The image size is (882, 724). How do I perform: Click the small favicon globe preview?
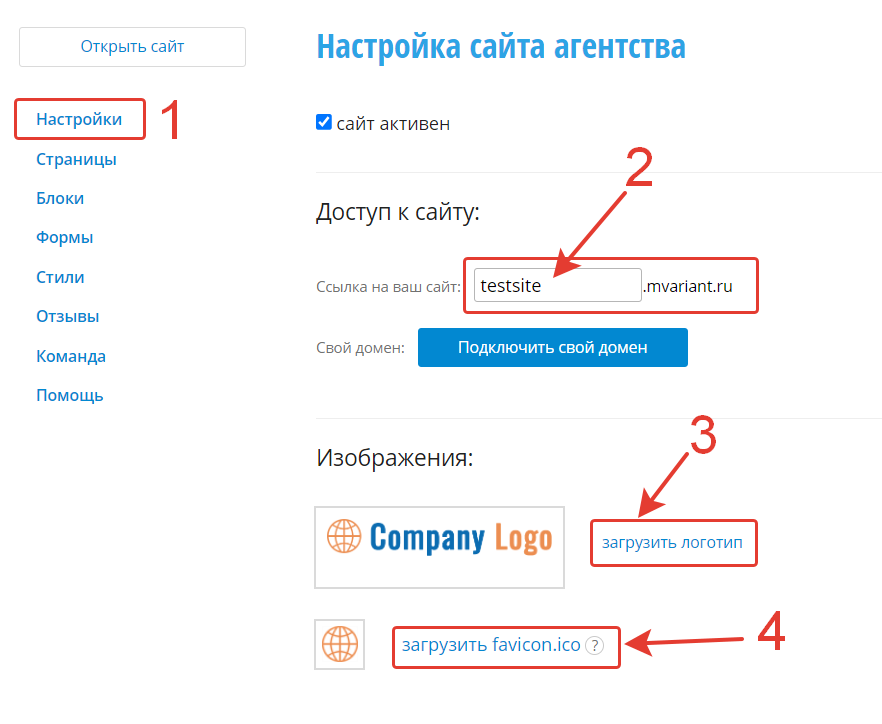[339, 645]
